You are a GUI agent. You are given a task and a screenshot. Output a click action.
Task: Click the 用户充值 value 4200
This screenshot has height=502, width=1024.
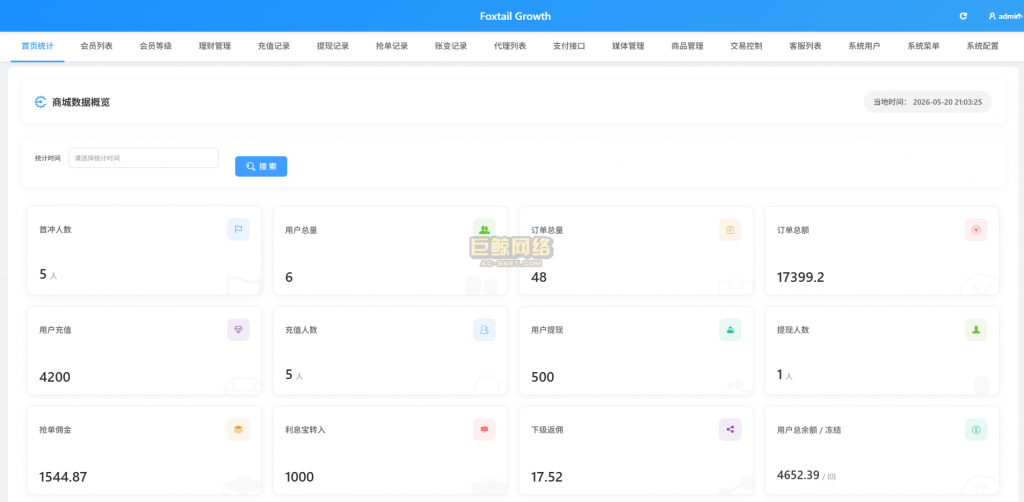55,377
